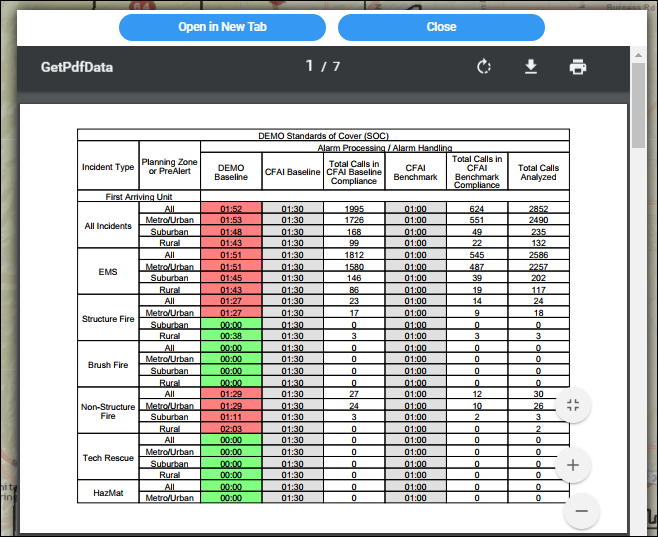Click the red 02:03 baseline cell
This screenshot has height=537, width=658.
231,428
